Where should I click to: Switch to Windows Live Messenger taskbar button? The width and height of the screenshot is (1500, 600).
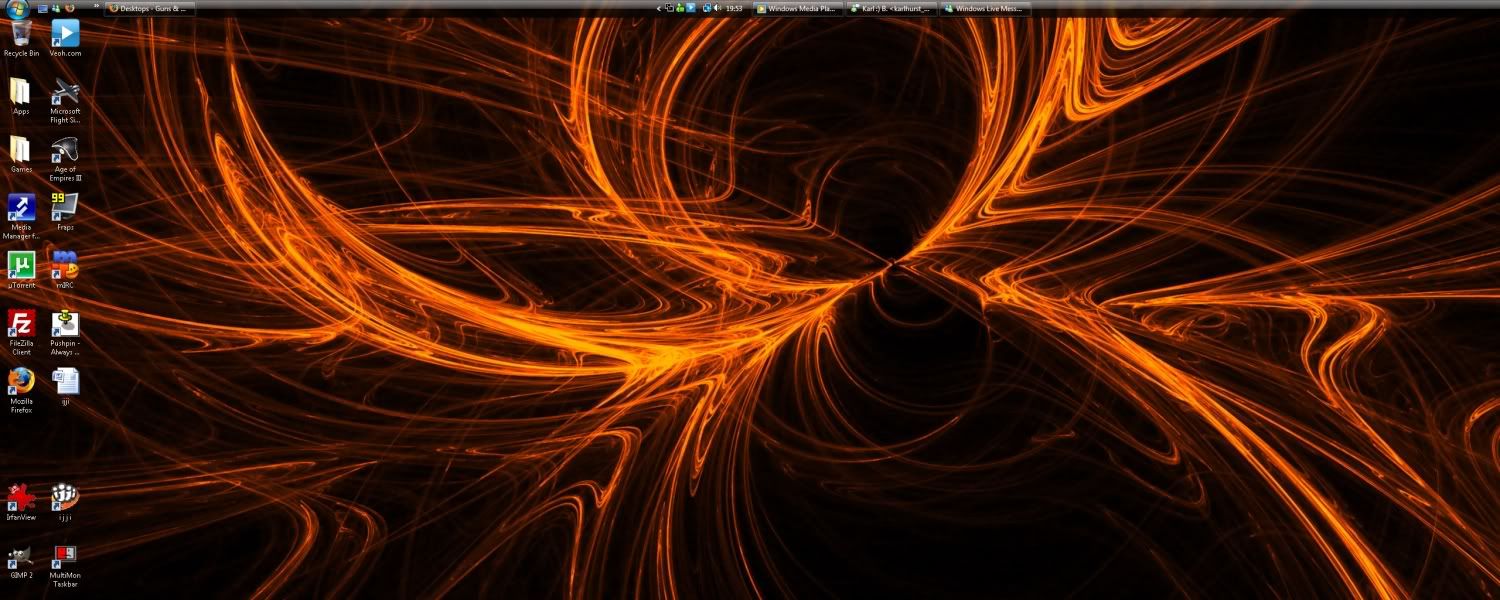coord(985,8)
